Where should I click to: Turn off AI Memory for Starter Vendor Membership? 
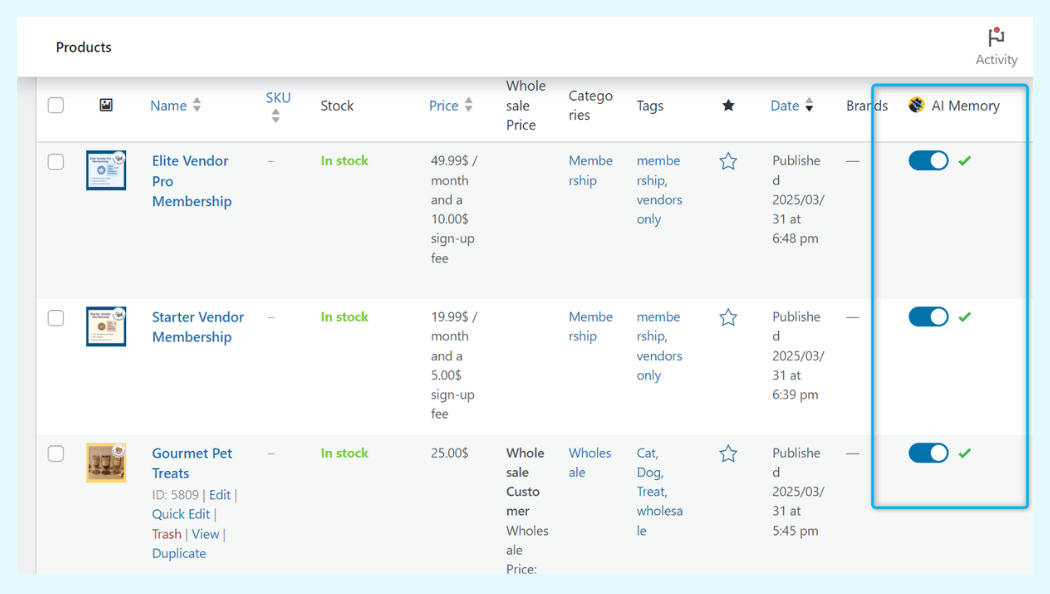(x=928, y=317)
